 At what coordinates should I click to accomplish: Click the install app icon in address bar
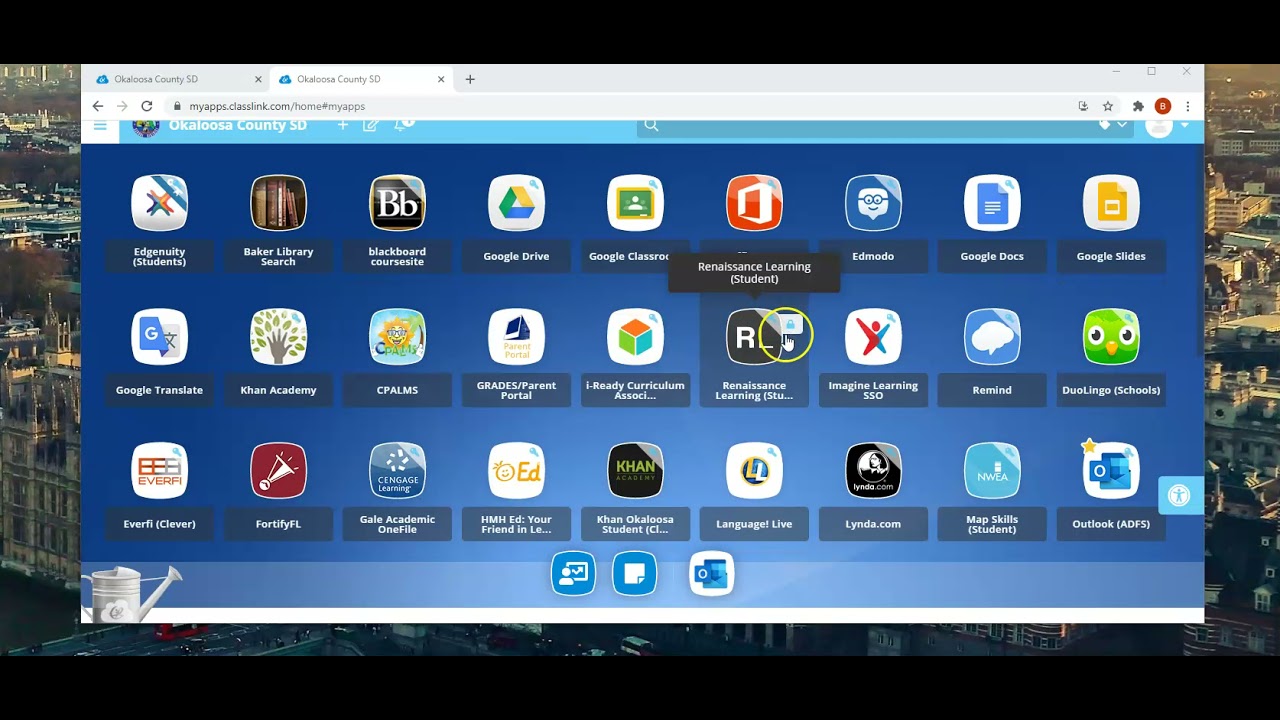tap(1083, 106)
